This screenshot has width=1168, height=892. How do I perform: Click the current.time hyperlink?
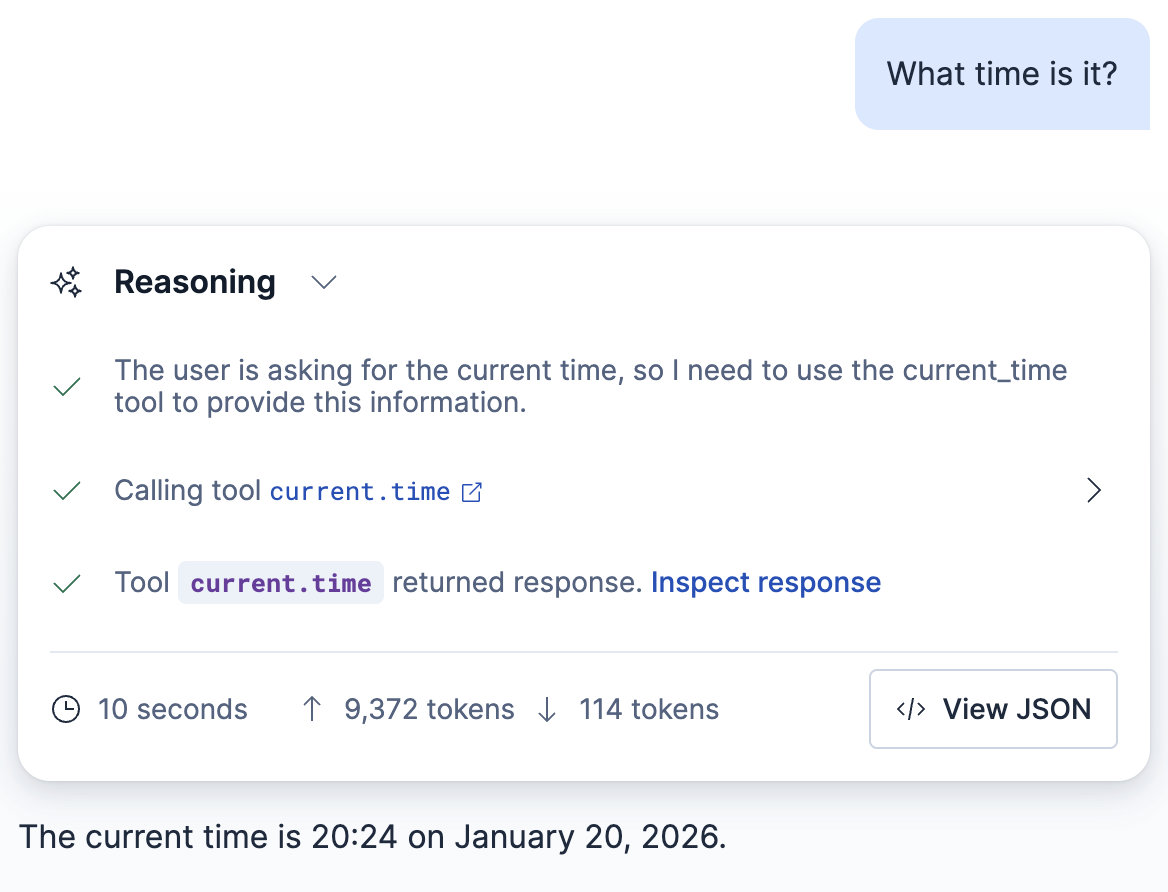point(361,491)
